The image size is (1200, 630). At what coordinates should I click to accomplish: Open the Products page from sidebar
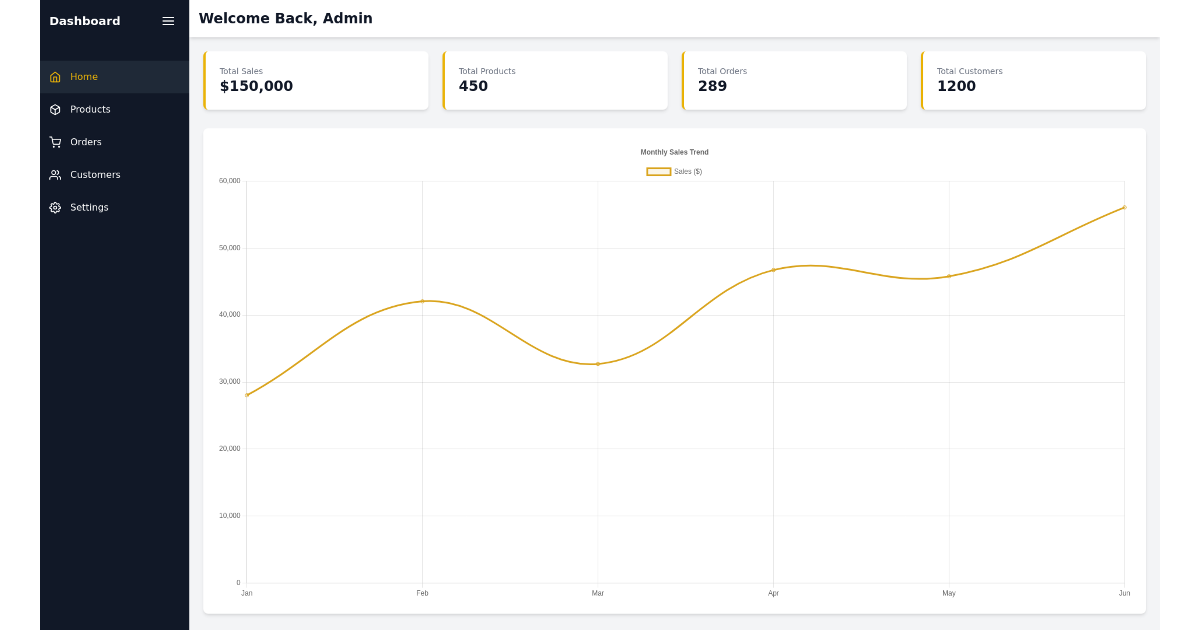click(x=92, y=109)
